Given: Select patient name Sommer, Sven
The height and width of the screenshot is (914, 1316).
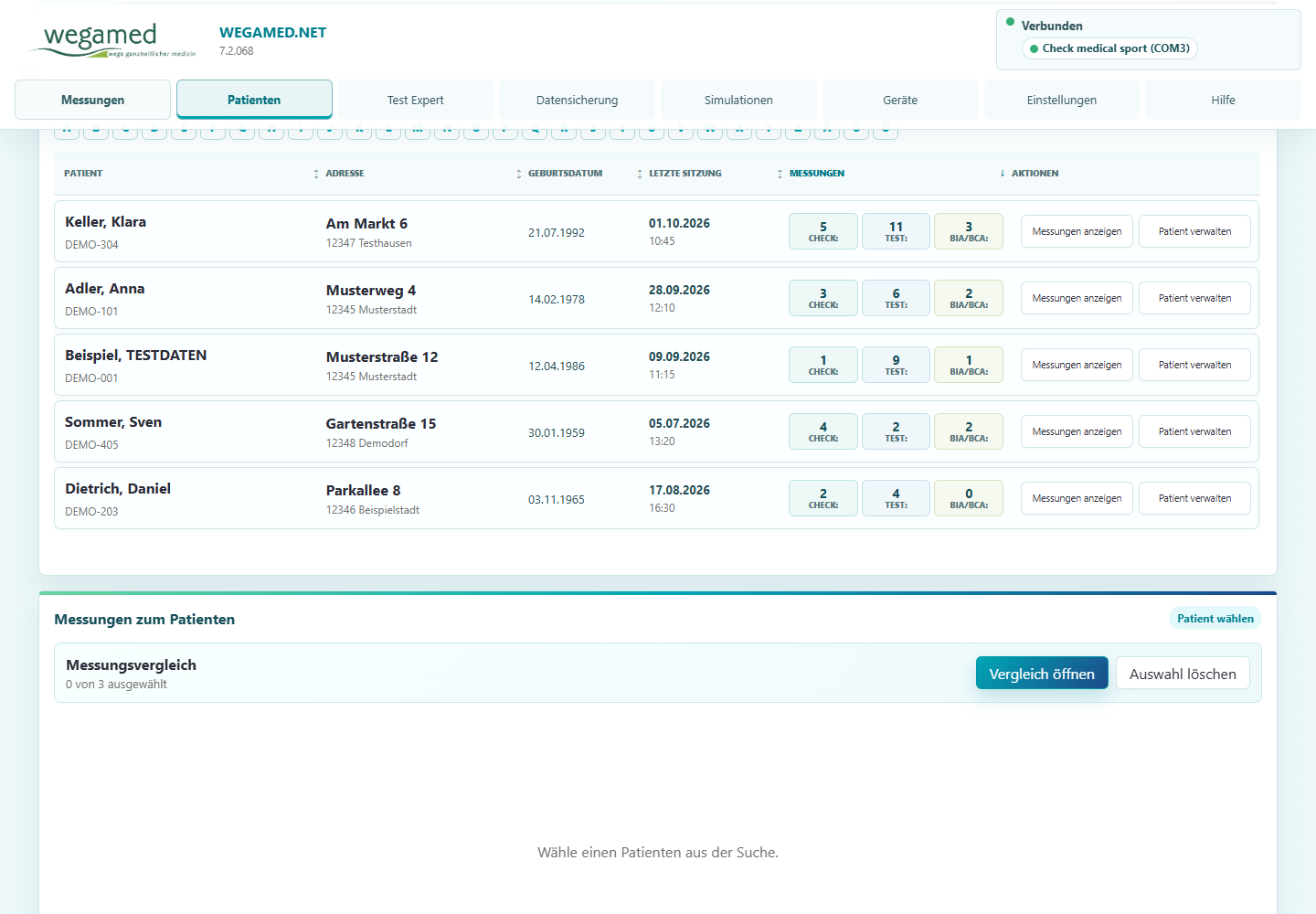Looking at the screenshot, I should [113, 422].
